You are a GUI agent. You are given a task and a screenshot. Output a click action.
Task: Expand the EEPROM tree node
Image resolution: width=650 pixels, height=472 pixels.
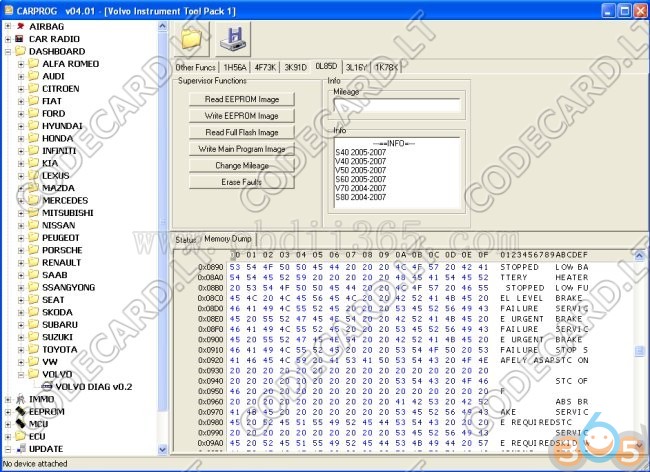pos(8,411)
